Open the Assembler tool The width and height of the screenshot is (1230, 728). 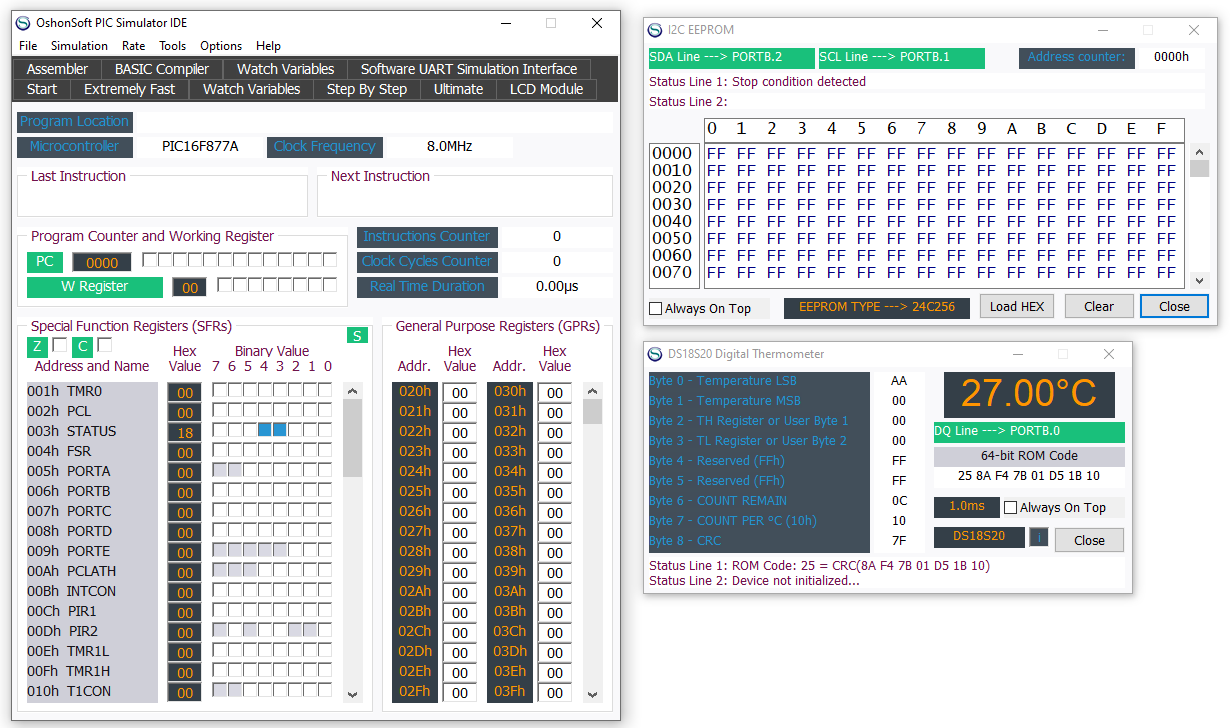click(57, 69)
